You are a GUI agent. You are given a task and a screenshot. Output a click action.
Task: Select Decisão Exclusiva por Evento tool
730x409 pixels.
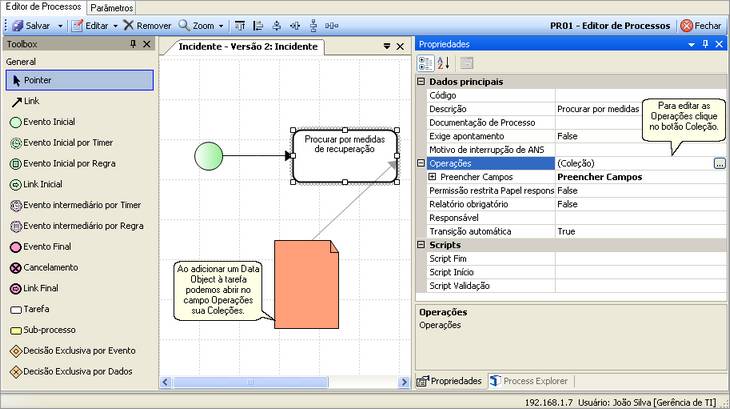pyautogui.click(x=80, y=350)
